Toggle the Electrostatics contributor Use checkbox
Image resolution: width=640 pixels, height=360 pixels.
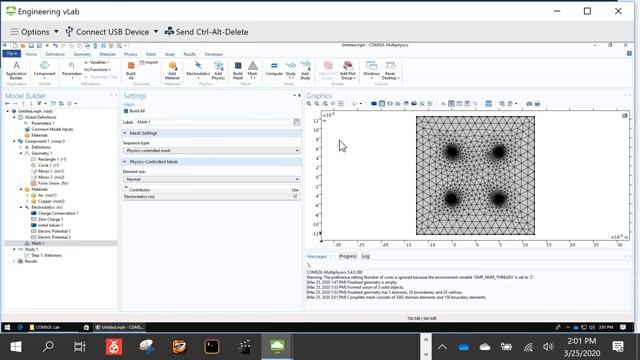point(295,196)
